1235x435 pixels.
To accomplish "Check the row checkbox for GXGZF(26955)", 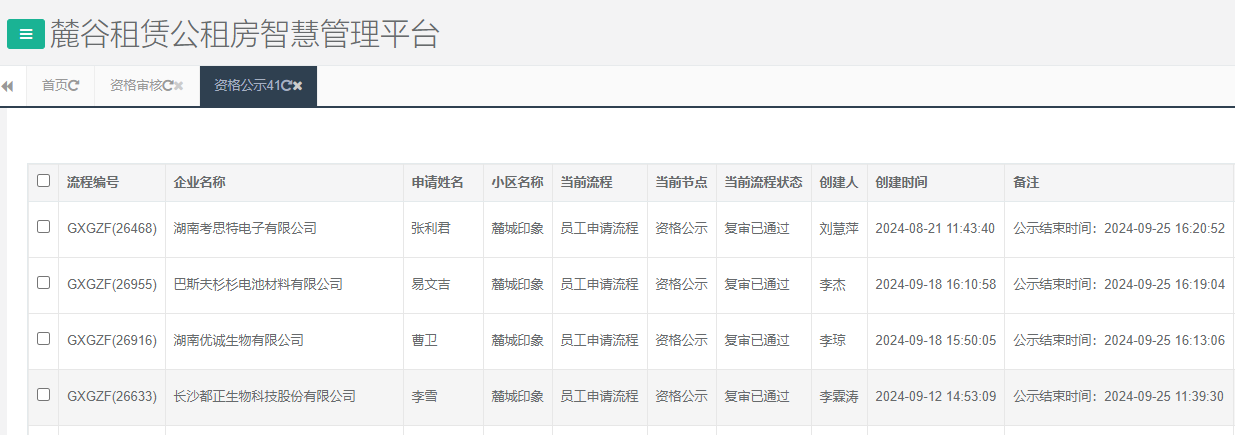I will point(43,283).
